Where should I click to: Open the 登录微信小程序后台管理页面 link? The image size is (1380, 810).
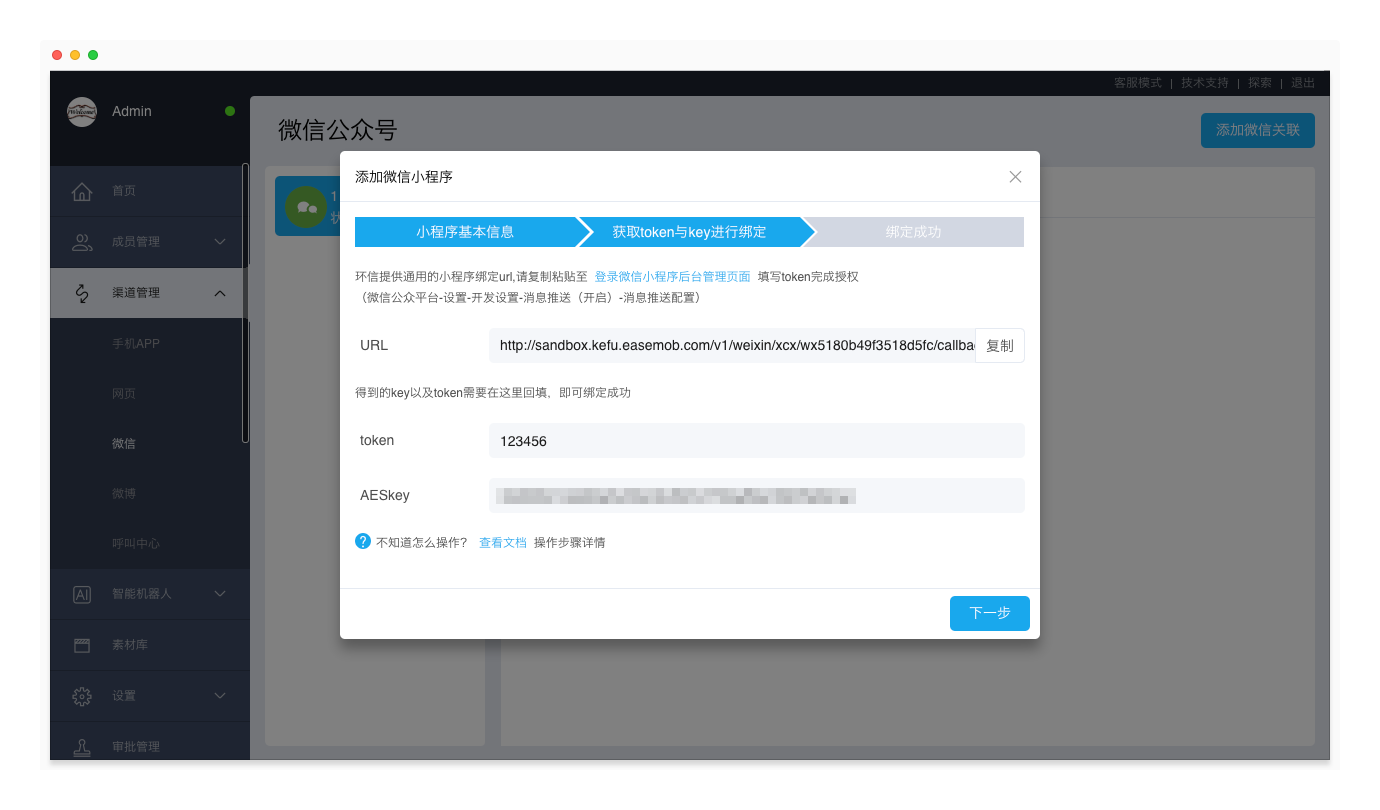(672, 277)
